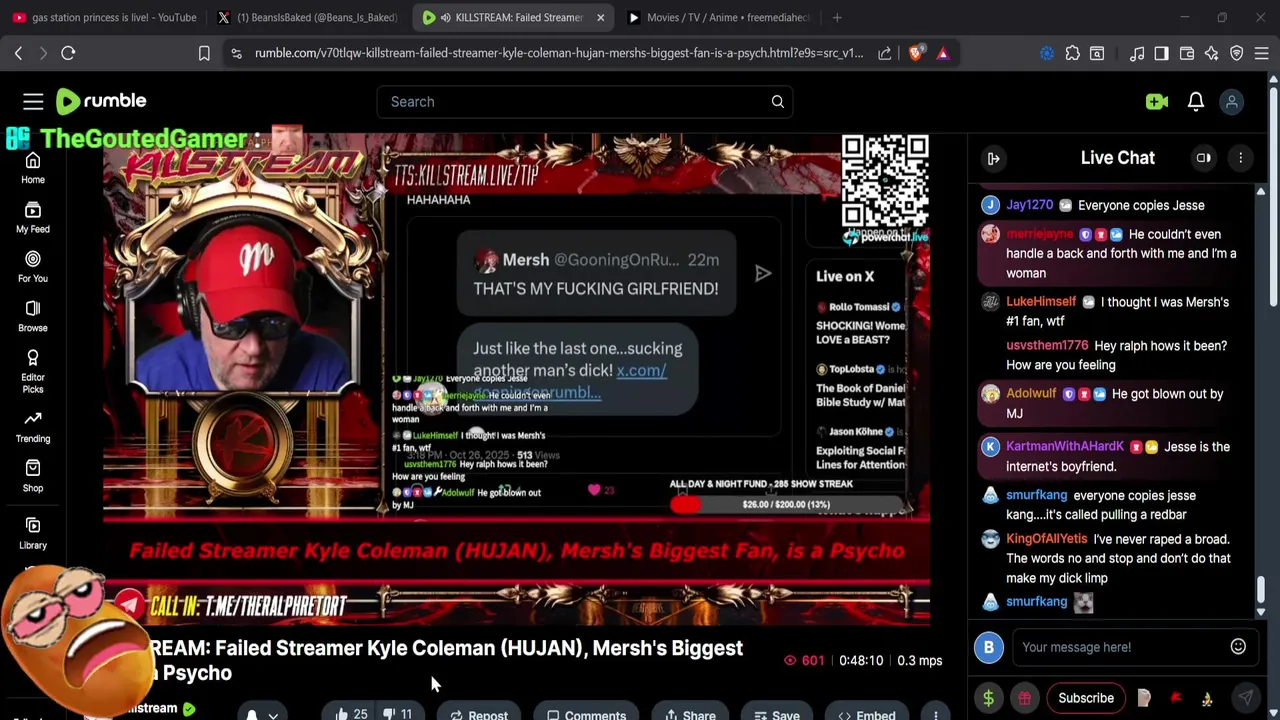Image resolution: width=1280 pixels, height=720 pixels.
Task: Bookmark this page
Action: [x=204, y=53]
